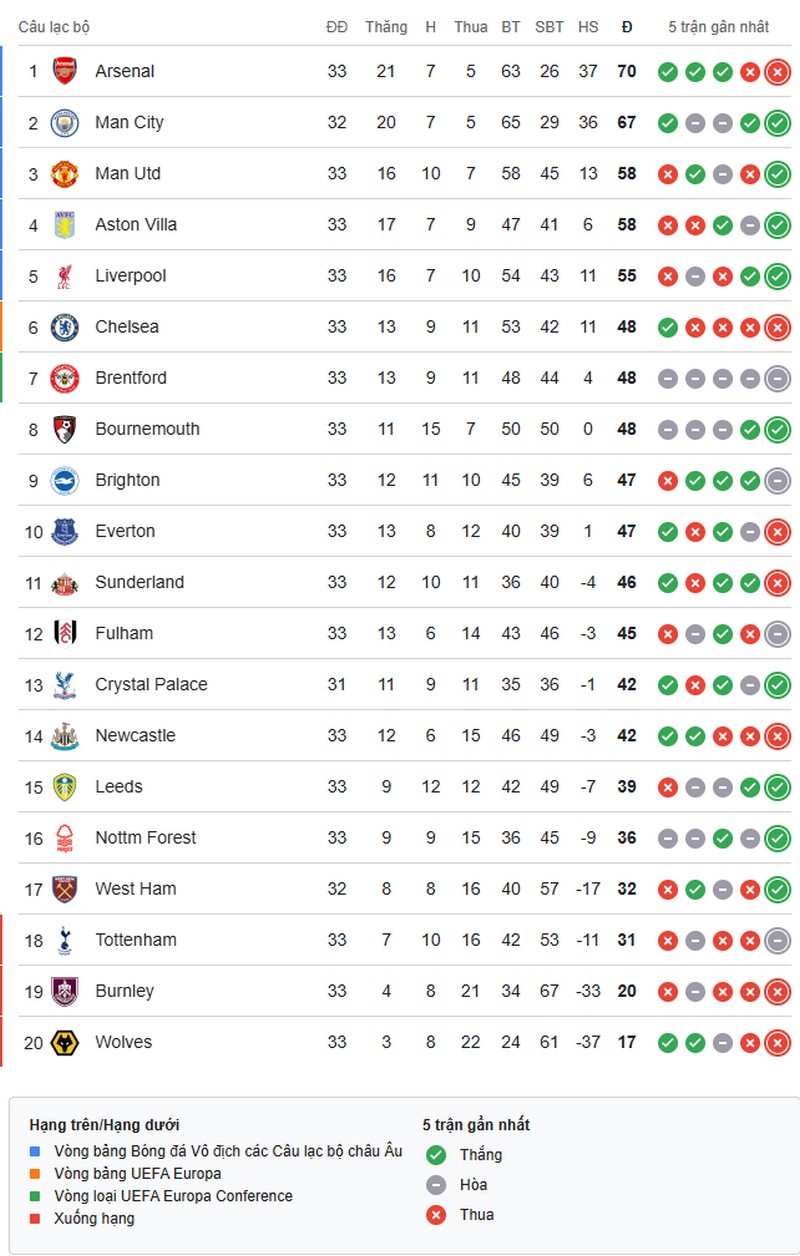Click the '5 trận gần nhất' column header
The width and height of the screenshot is (800, 1256).
pos(718,27)
